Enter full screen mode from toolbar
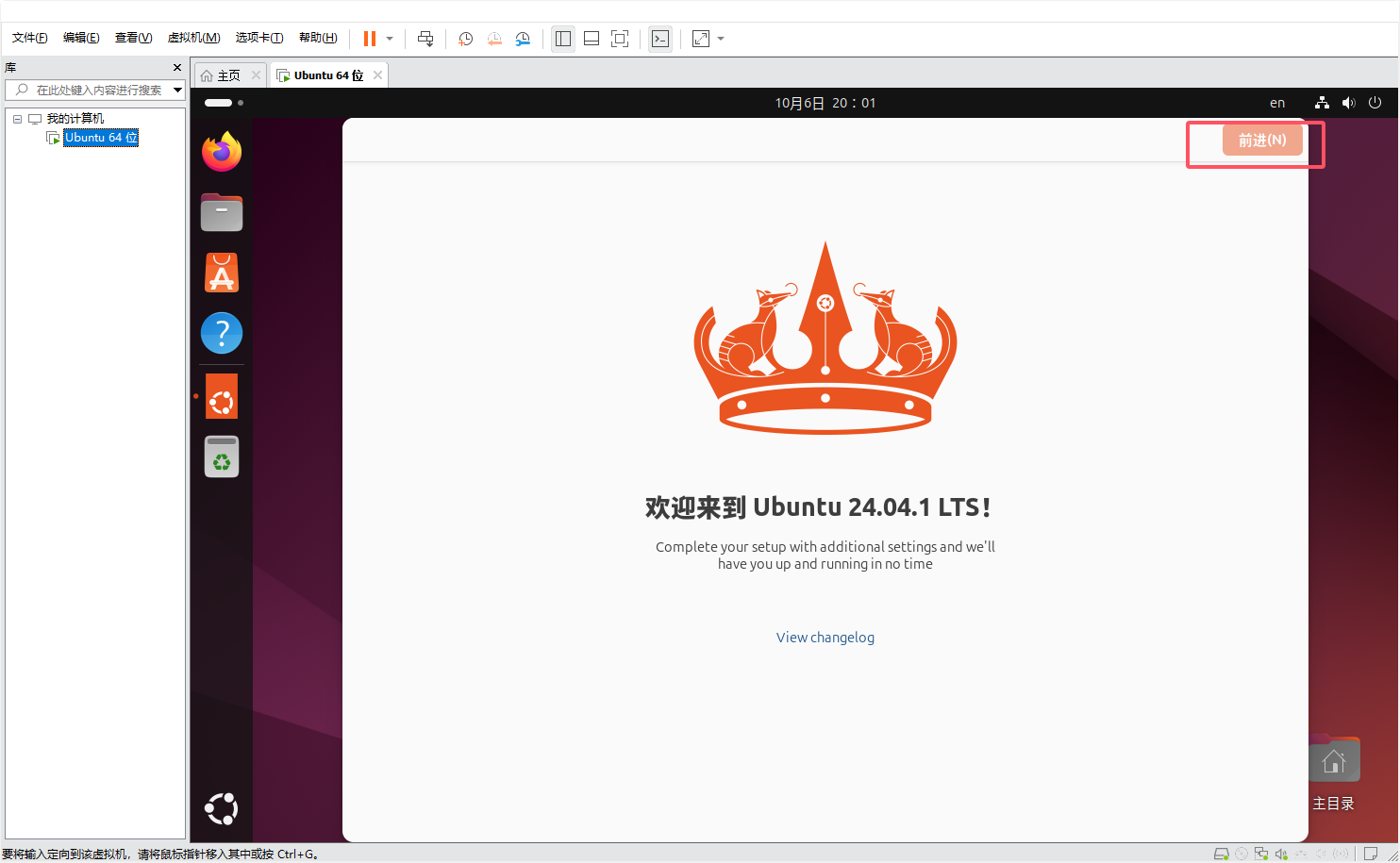Image resolution: width=1400 pixels, height=863 pixels. point(620,39)
